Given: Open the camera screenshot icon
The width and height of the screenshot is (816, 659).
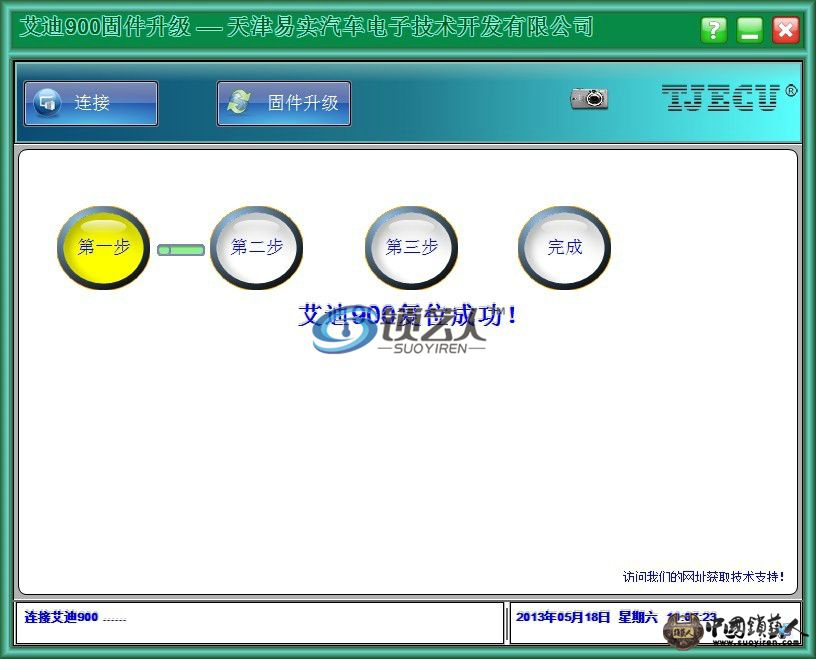Looking at the screenshot, I should 589,98.
